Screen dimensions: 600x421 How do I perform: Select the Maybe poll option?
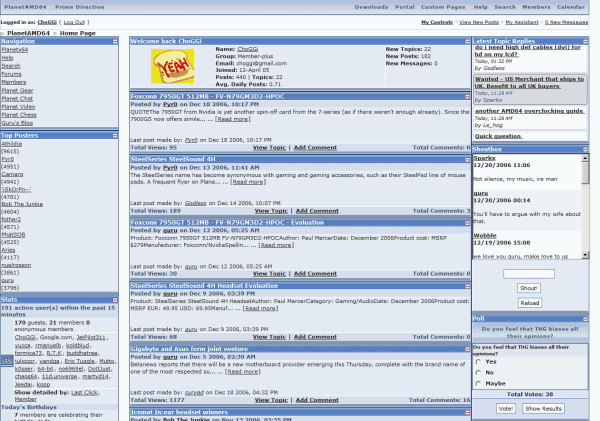coord(478,383)
